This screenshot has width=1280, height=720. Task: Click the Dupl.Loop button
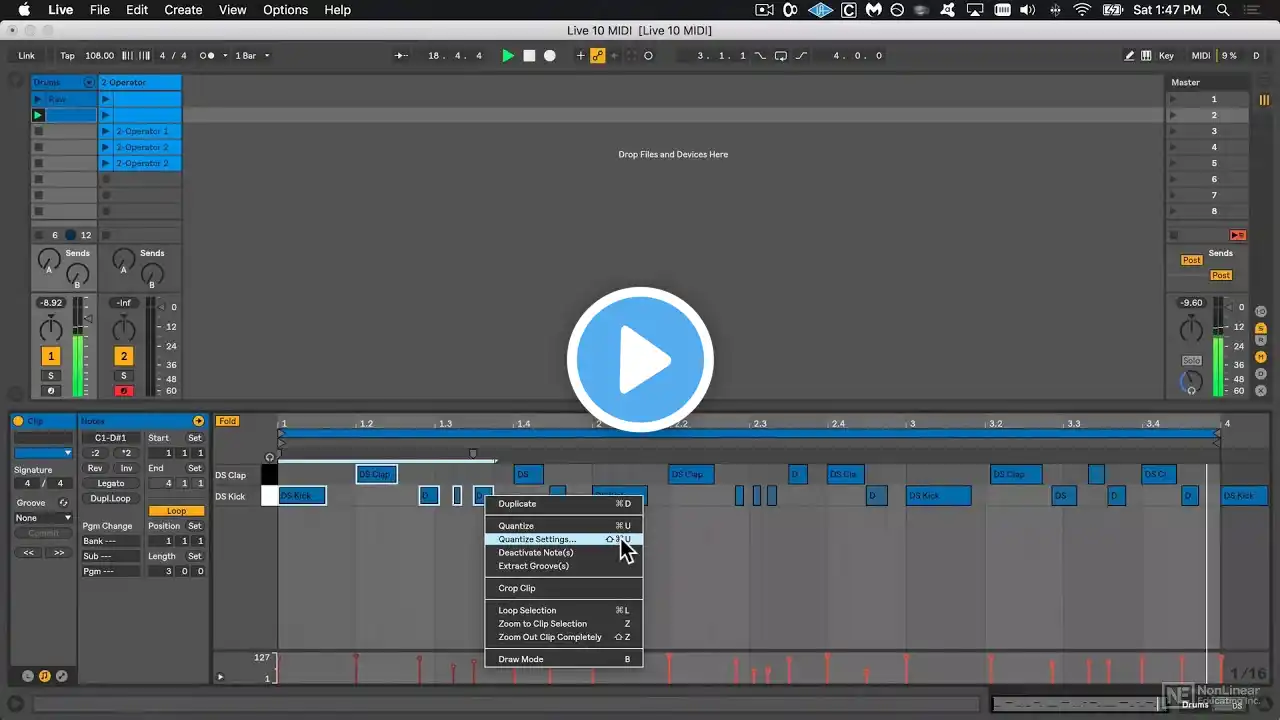pyautogui.click(x=111, y=498)
